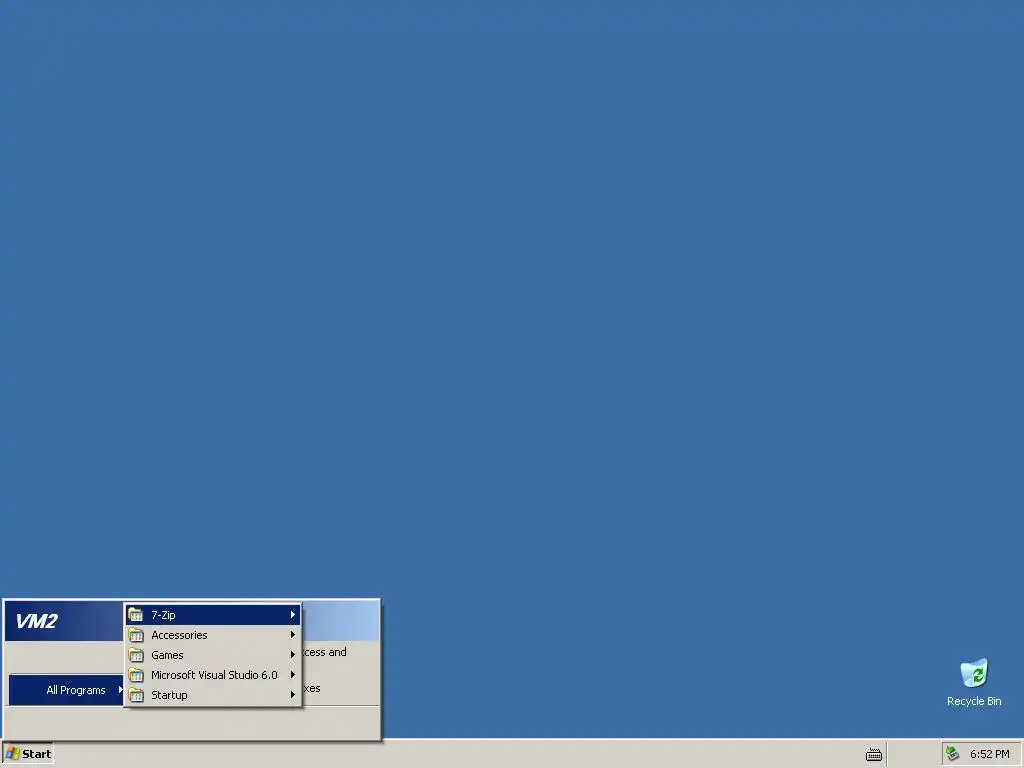Click the 6:52 PM clock
This screenshot has height=768, width=1024.
tap(989, 754)
